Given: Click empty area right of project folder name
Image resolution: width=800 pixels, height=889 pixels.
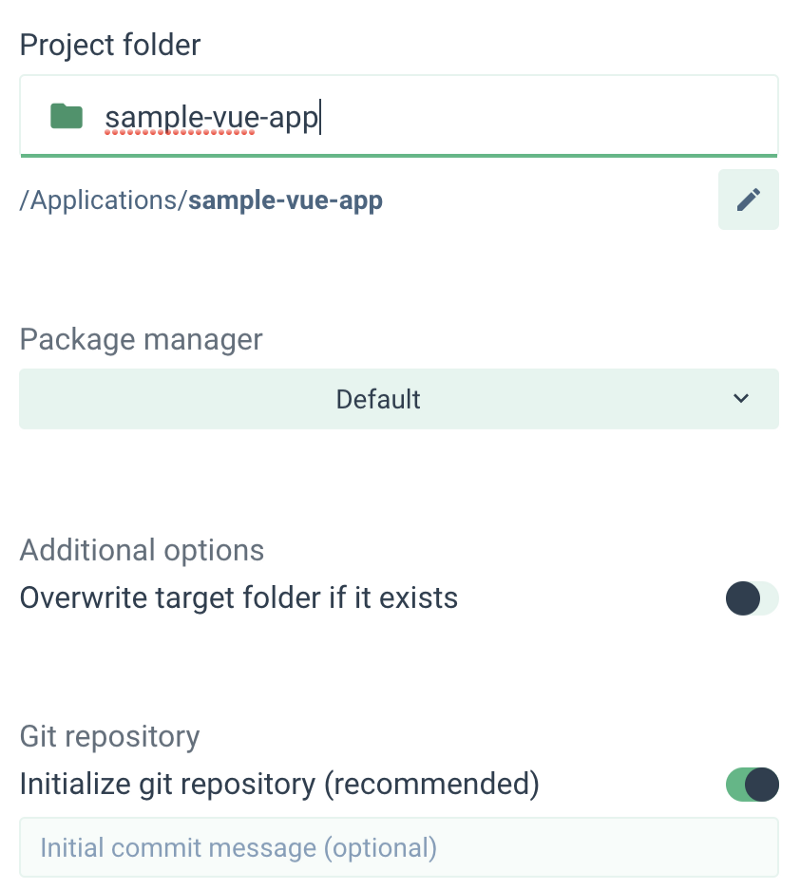Looking at the screenshot, I should click(x=550, y=117).
